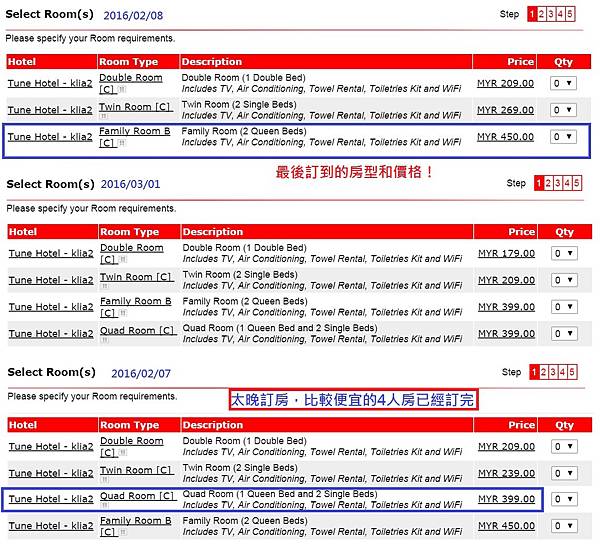Viewport: 600px width, 547px height.
Task: Click the 2016/02/07 date text
Action: (141, 374)
